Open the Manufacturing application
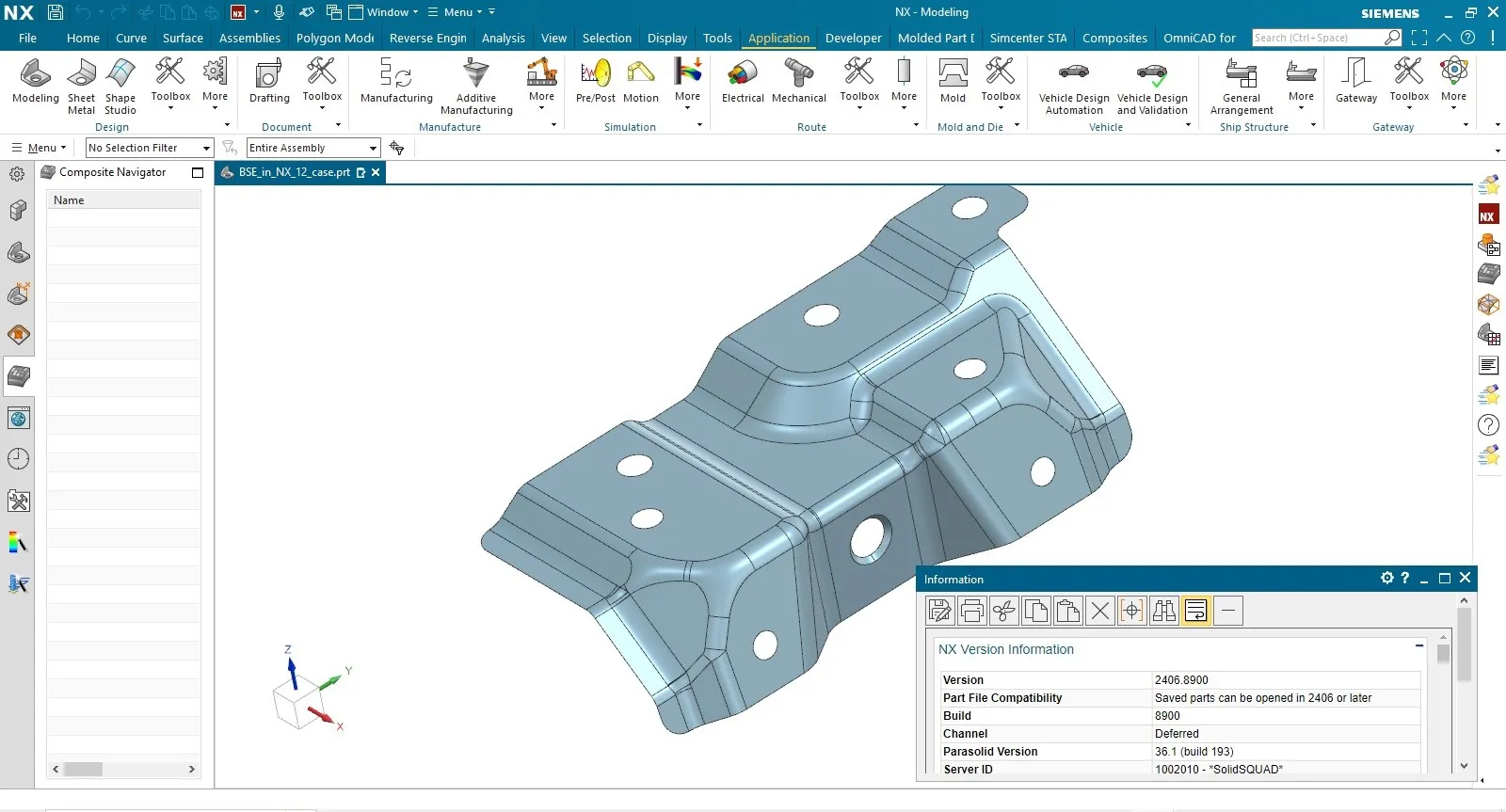Viewport: 1506px width, 812px height. [396, 81]
